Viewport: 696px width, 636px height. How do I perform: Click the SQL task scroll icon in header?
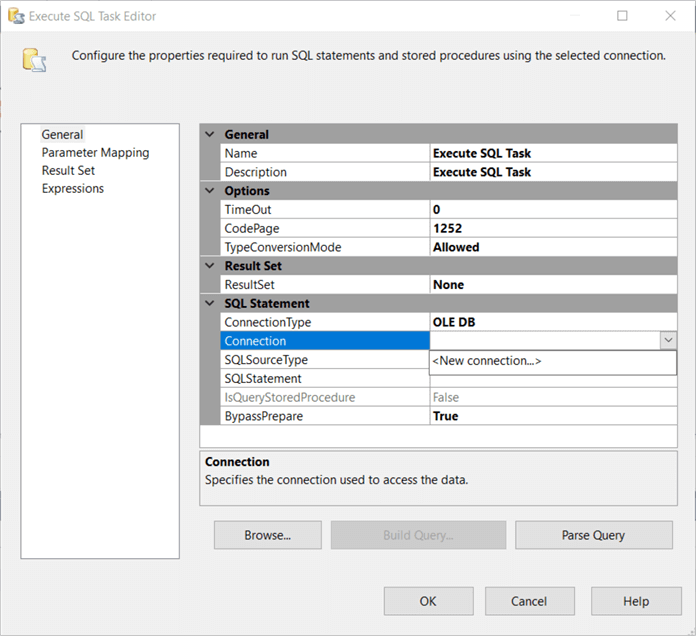click(35, 60)
